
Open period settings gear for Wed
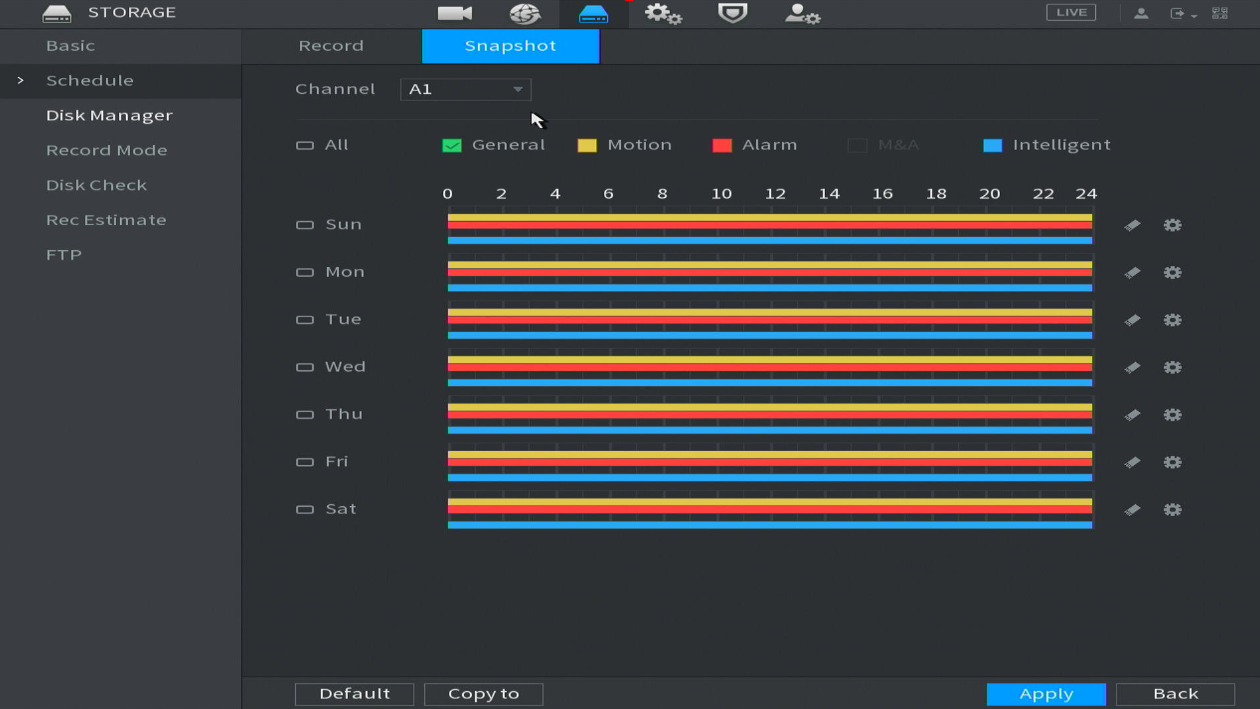(1172, 367)
